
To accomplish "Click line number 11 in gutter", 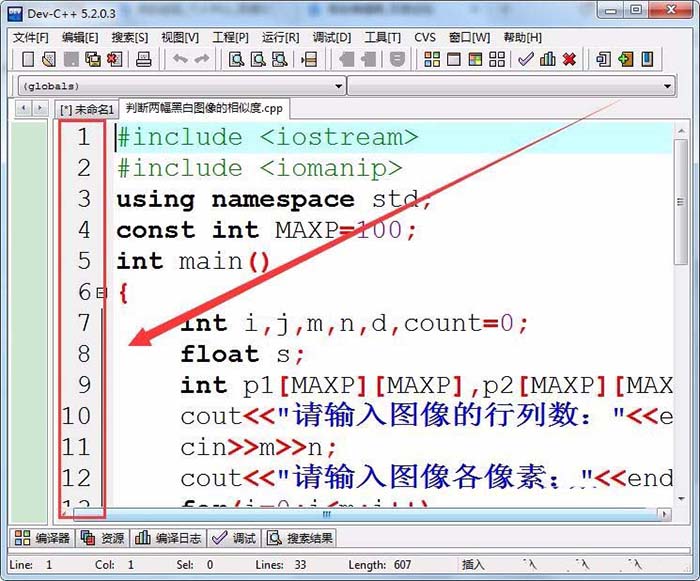I will tap(76, 447).
